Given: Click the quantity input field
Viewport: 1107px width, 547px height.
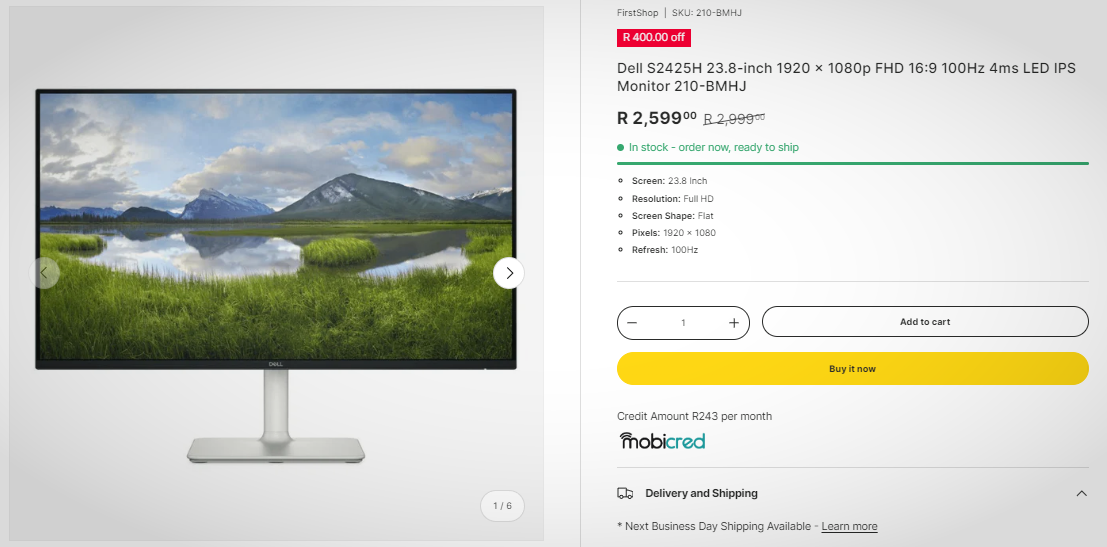Looking at the screenshot, I should [683, 323].
